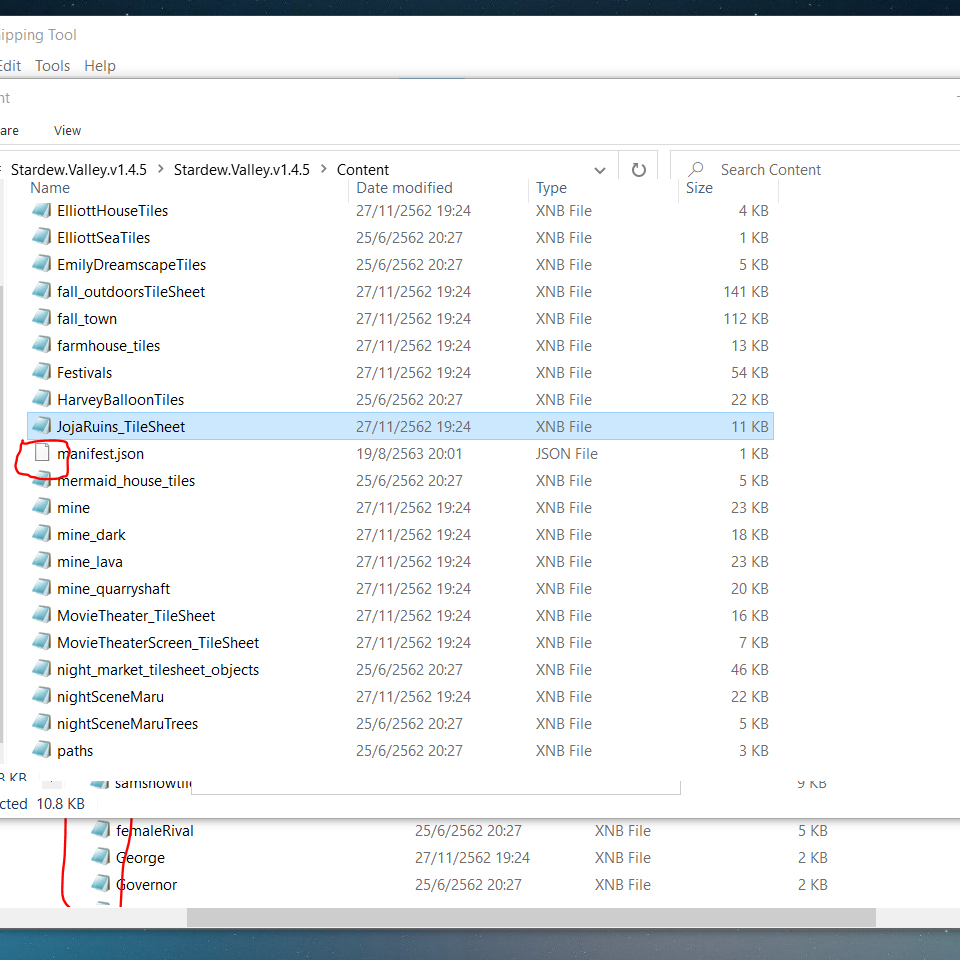Click the ElliottHouseTiles XNB file icon
Image resolution: width=960 pixels, height=960 pixels.
point(42,211)
